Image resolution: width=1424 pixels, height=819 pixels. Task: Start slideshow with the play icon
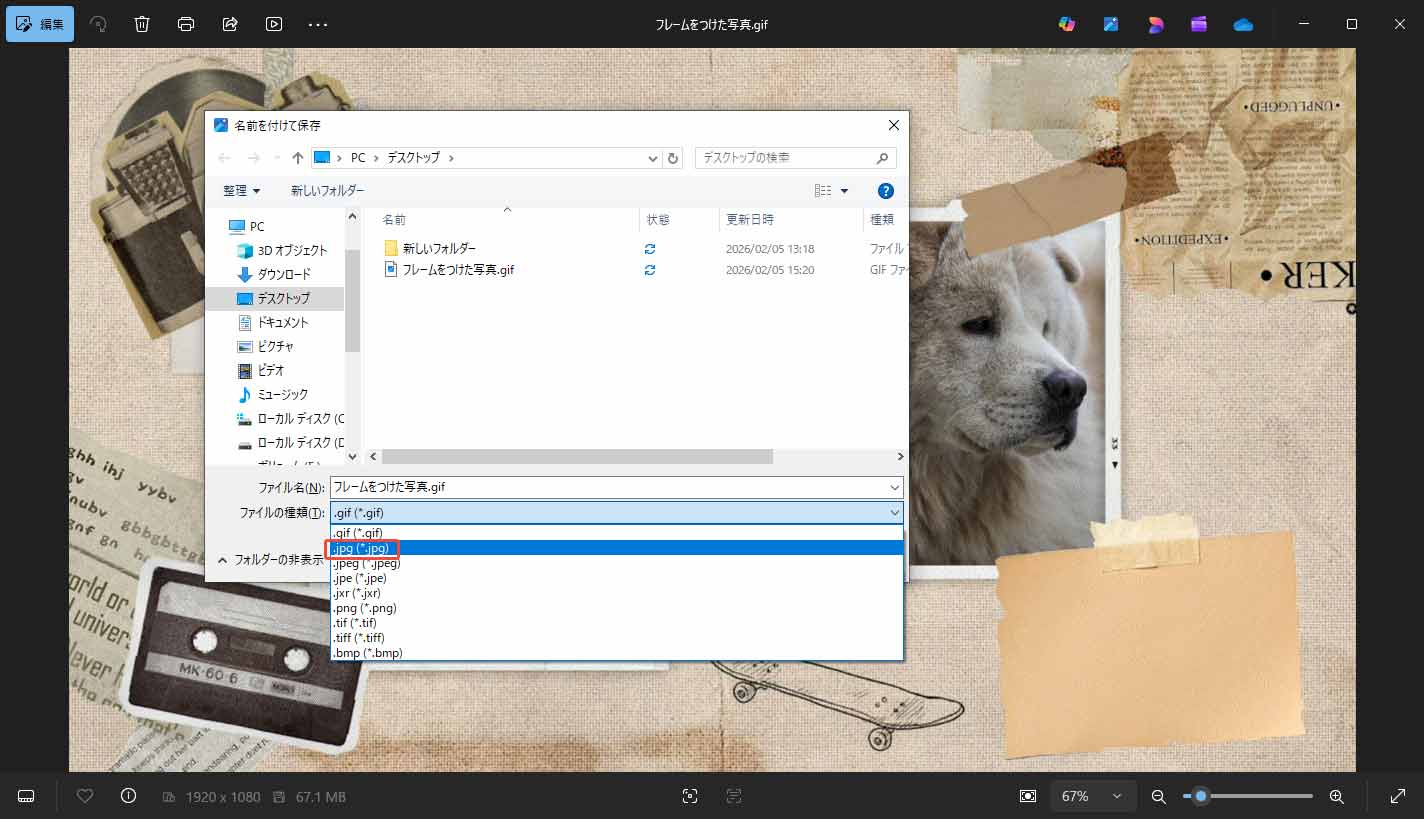click(x=274, y=24)
